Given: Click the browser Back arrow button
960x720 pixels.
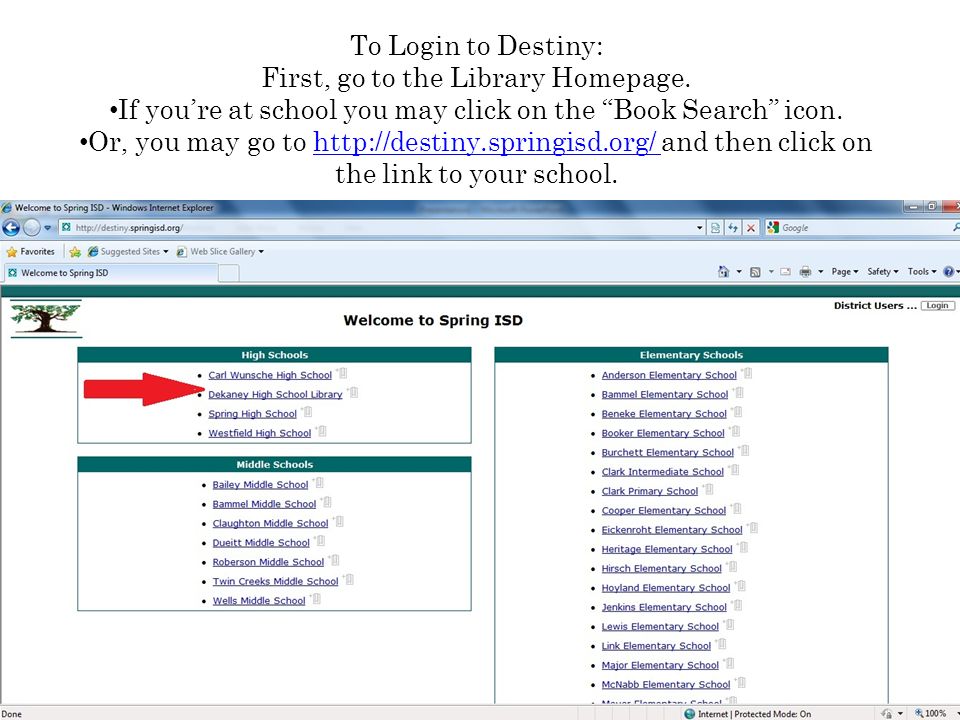Looking at the screenshot, I should click(11, 228).
